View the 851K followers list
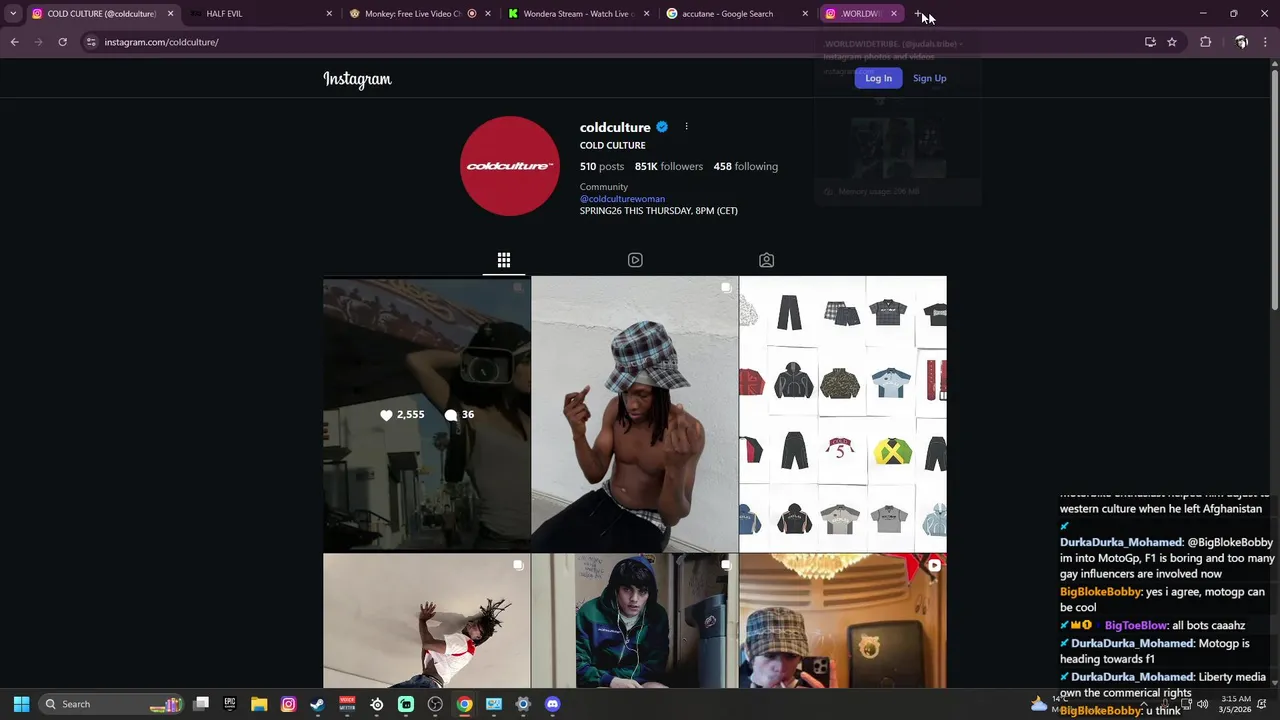The image size is (1280, 720). point(669,166)
